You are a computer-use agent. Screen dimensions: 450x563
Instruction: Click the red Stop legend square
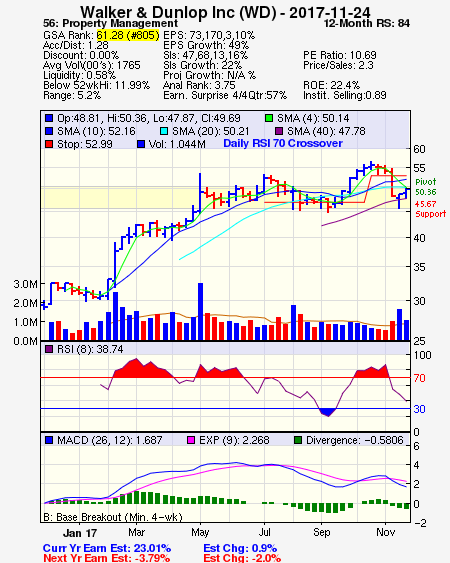click(x=49, y=144)
